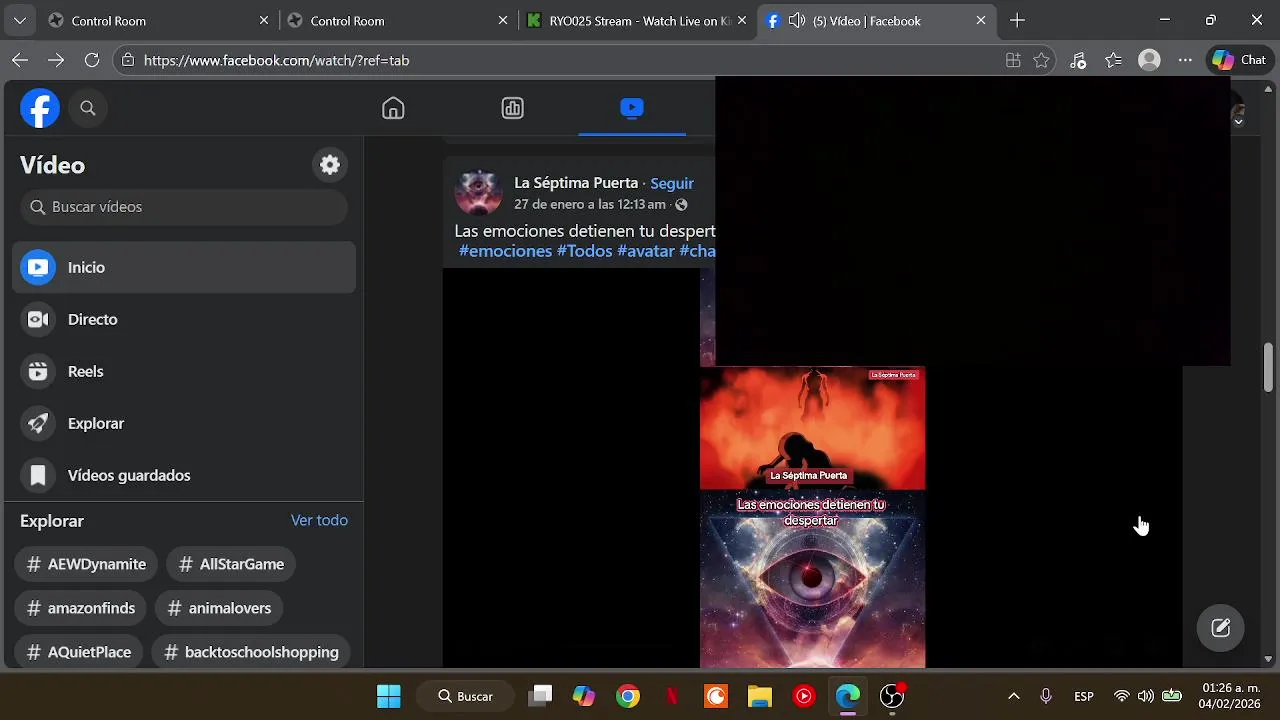Click Ver todo link beside Explorar
Screen dimensions: 1280x720
pyautogui.click(x=319, y=520)
